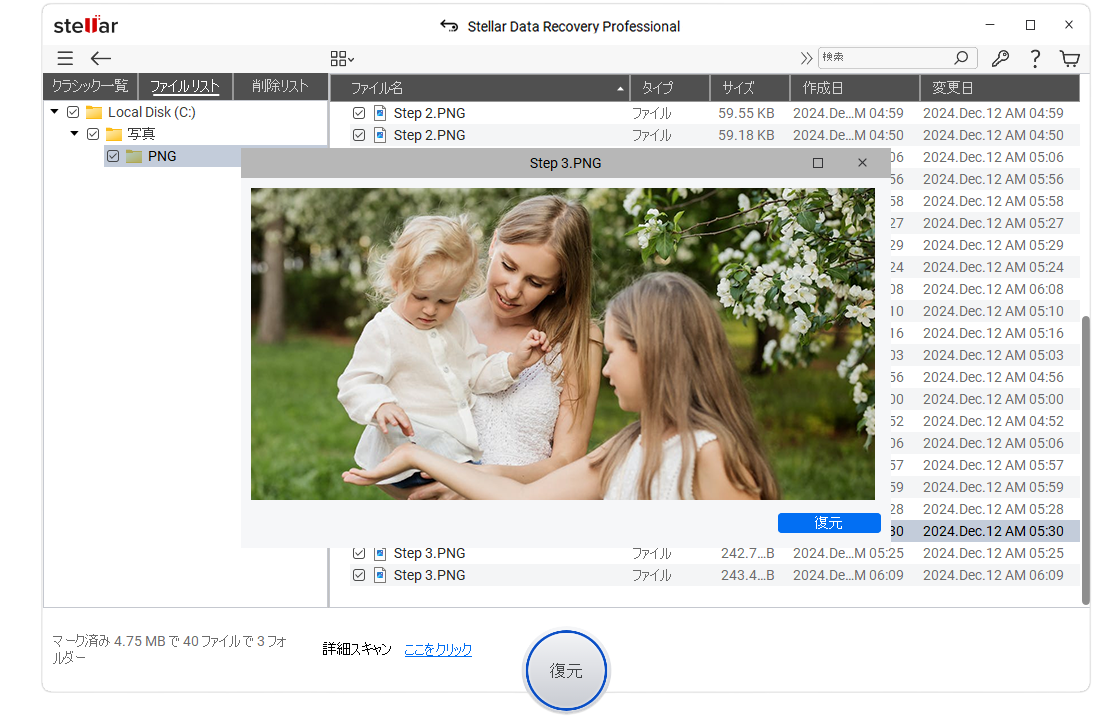1118x723 pixels.
Task: Maximize the Step 3.PNG preview window
Action: coord(818,163)
